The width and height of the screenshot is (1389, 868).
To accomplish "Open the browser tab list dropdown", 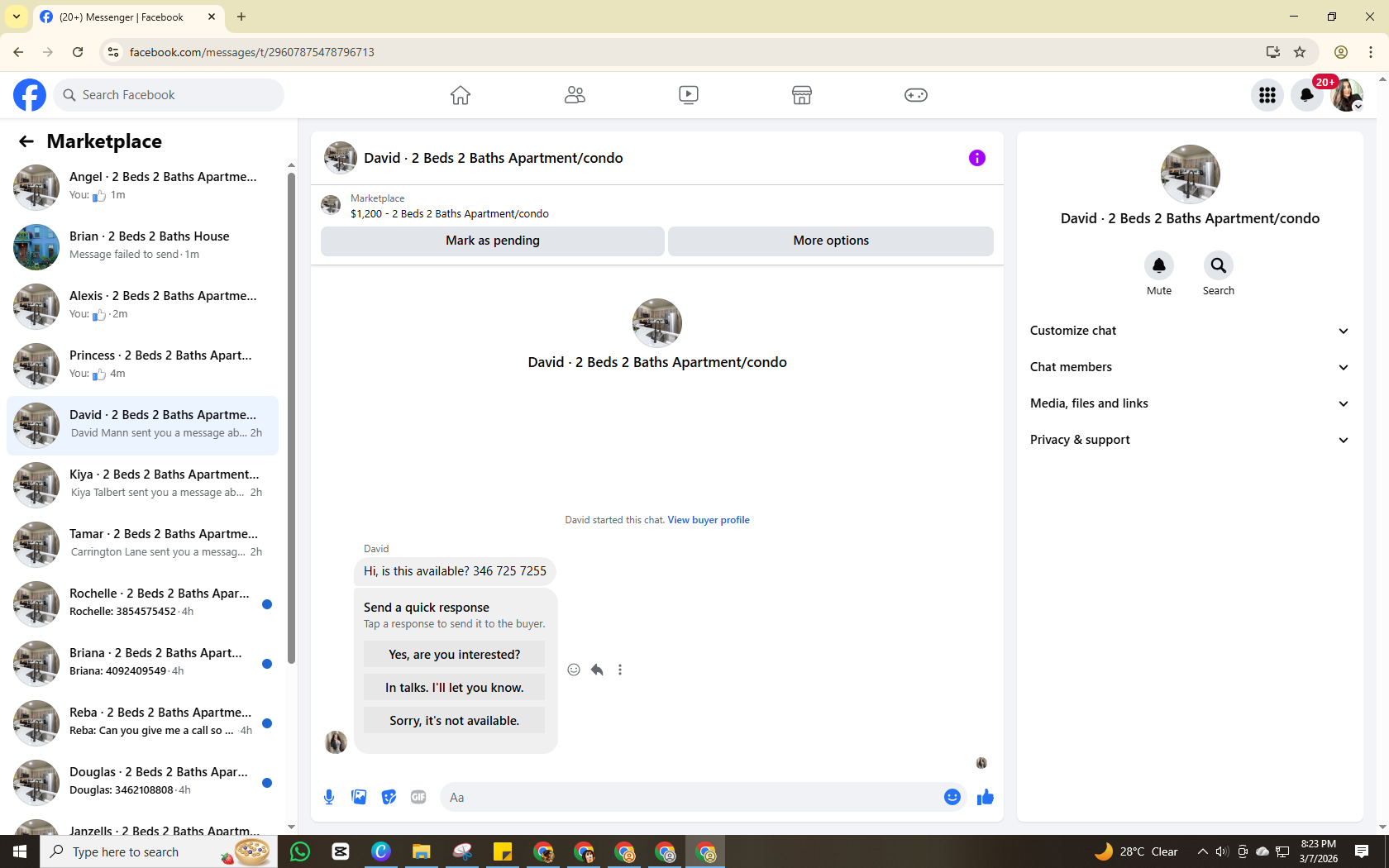I will click(x=17, y=17).
